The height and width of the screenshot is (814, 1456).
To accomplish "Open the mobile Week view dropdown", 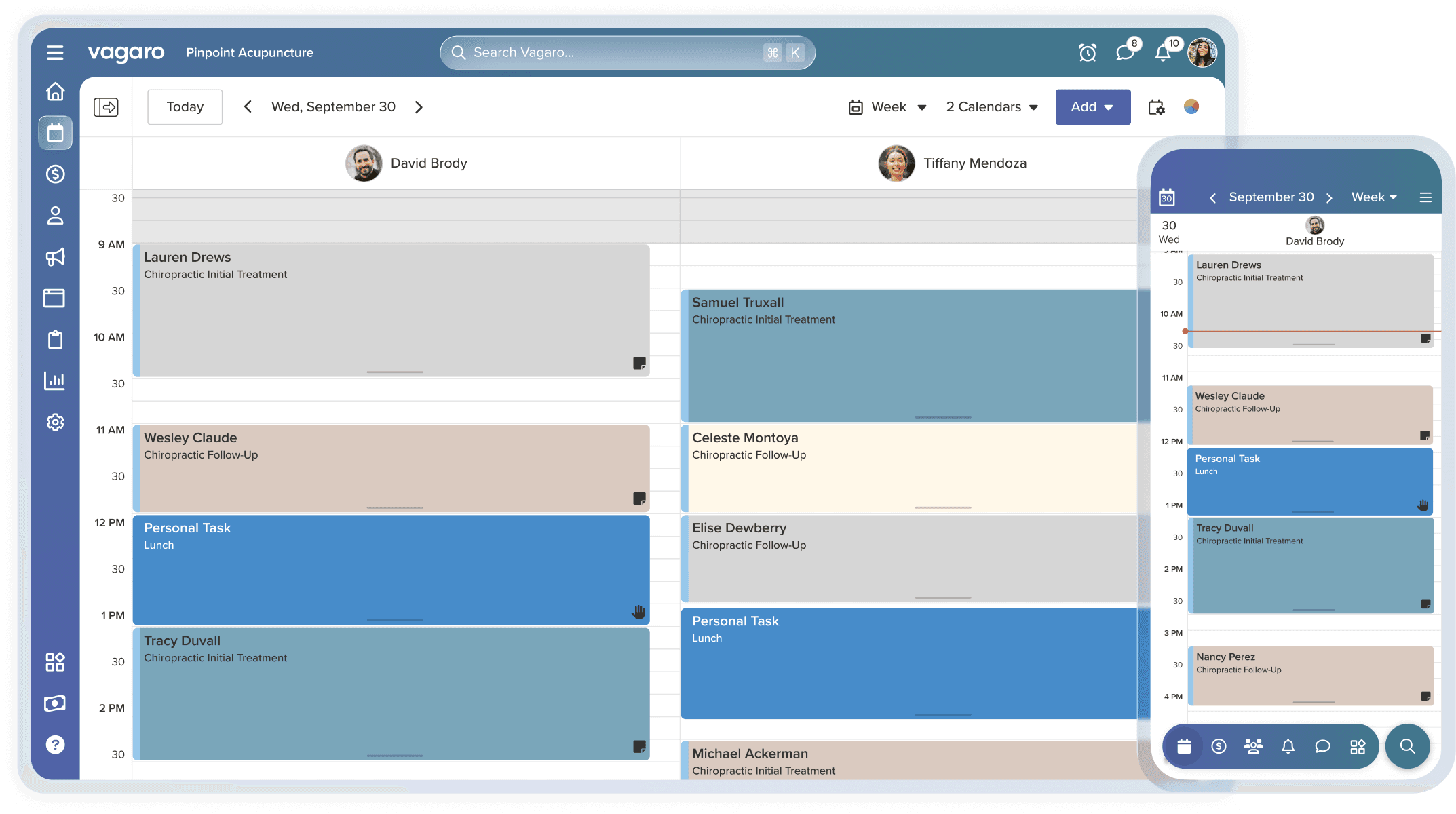I will tap(1374, 197).
